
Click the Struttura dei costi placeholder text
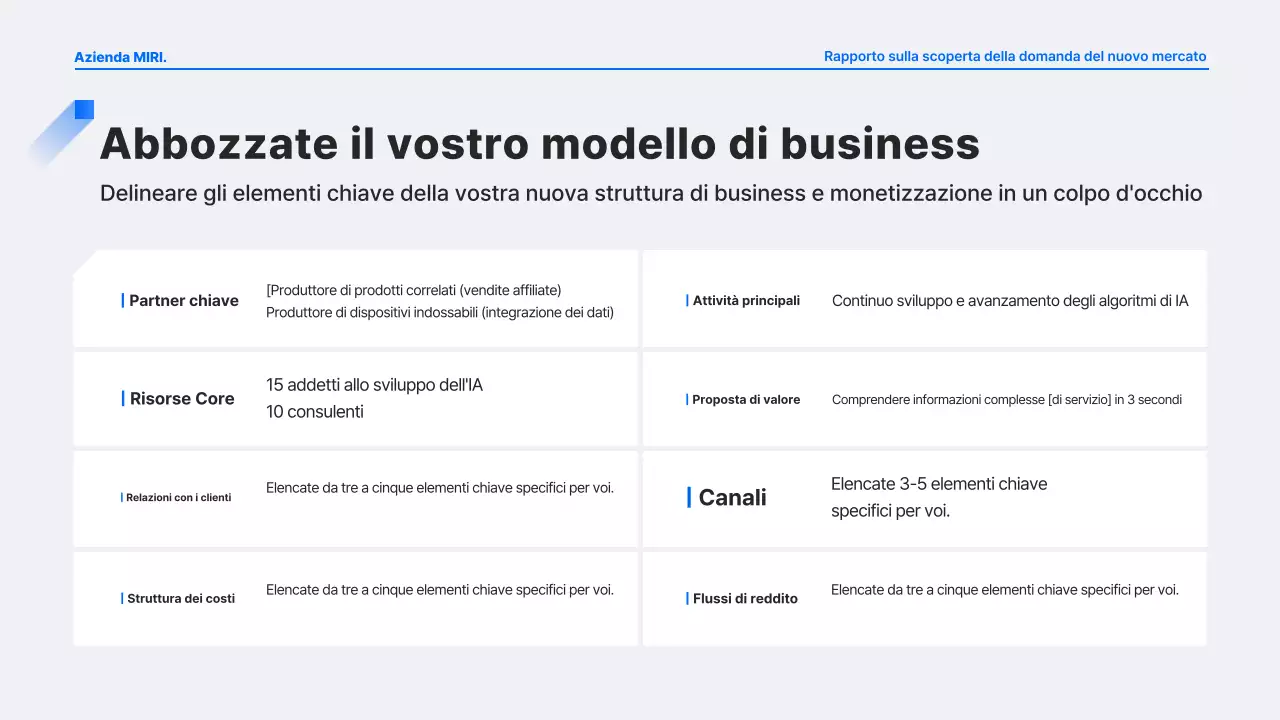tap(440, 590)
